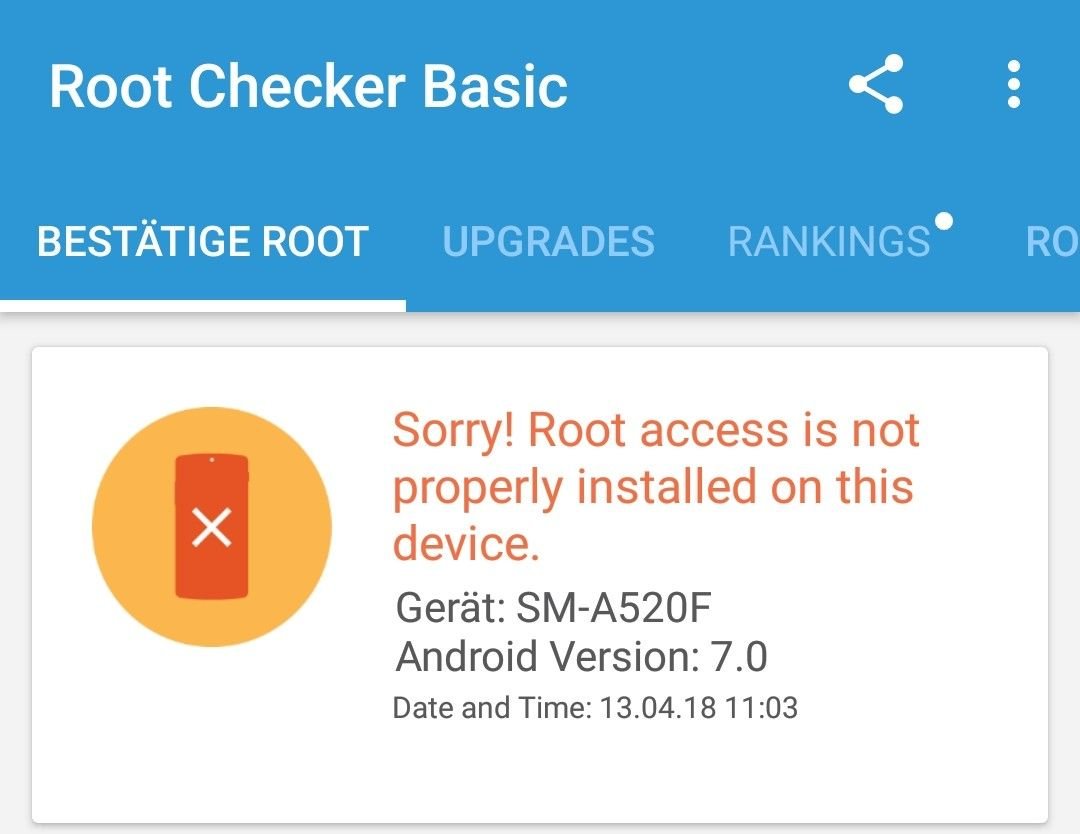Open the three-dot overflow menu
This screenshot has height=834, width=1080.
click(x=1013, y=84)
